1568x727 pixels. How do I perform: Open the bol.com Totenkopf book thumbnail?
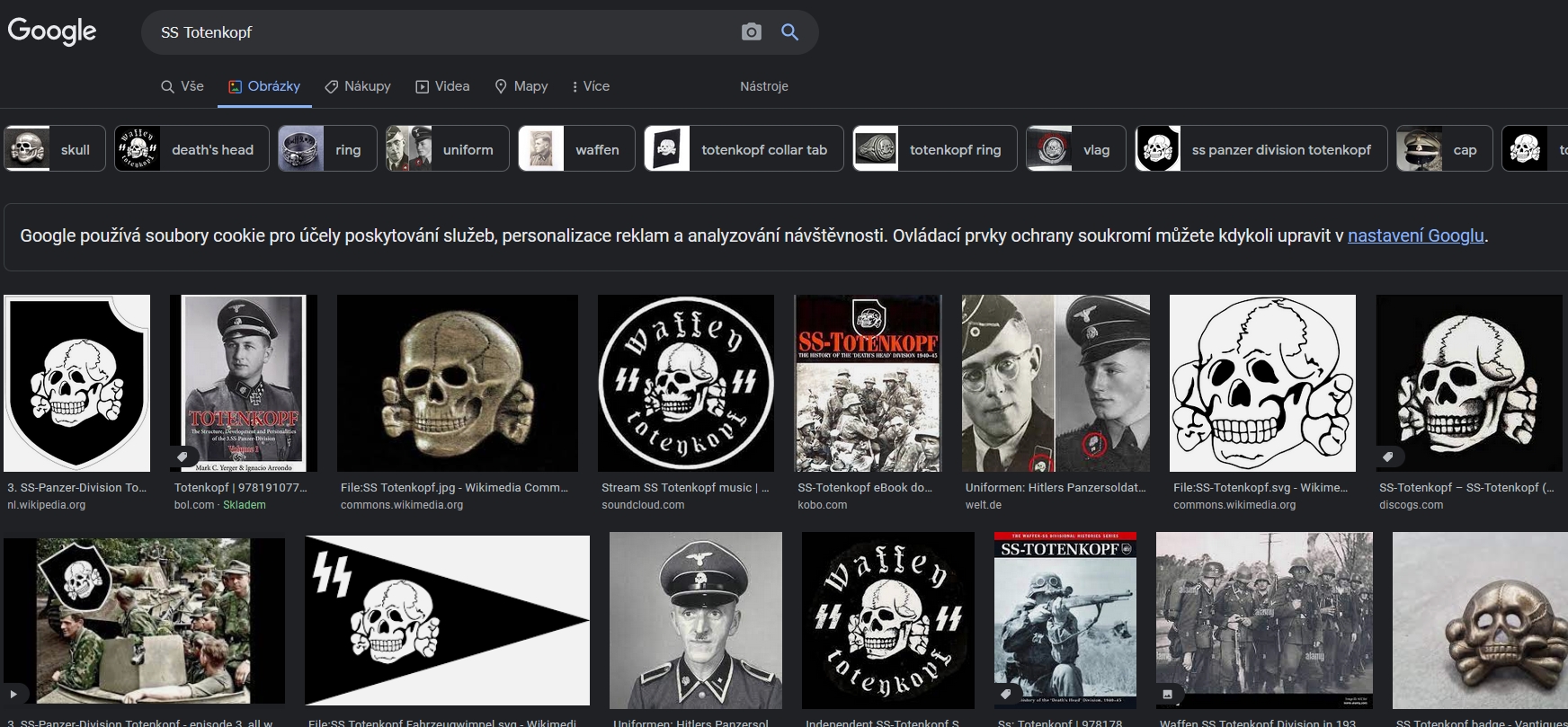tap(244, 383)
